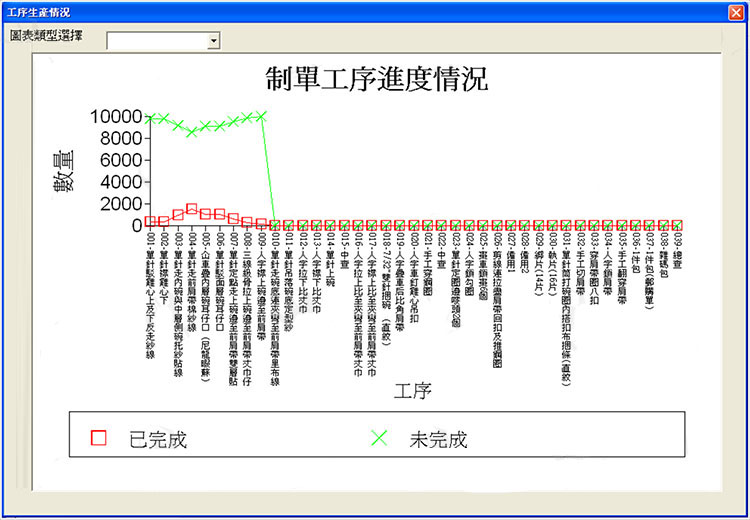Click the data marker at process 039 總查

(x=677, y=225)
